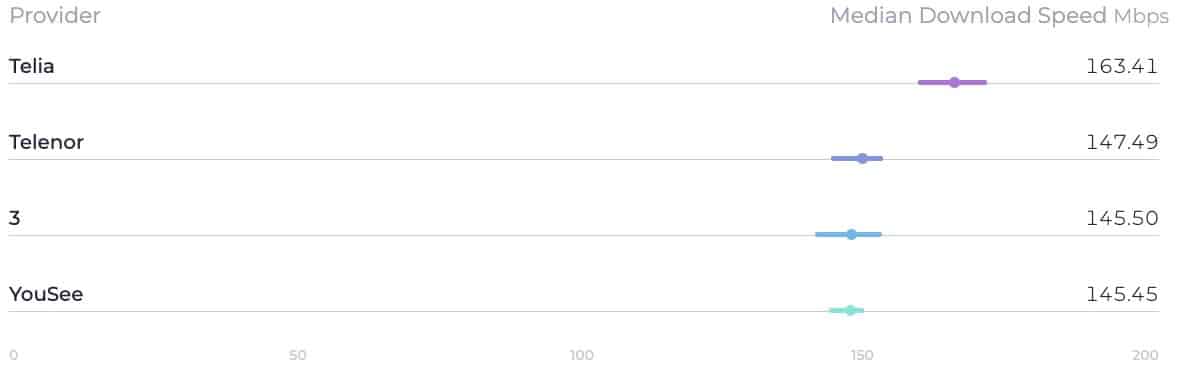1177x389 pixels.
Task: Click the 145.50 speed value
Action: 1122,218
